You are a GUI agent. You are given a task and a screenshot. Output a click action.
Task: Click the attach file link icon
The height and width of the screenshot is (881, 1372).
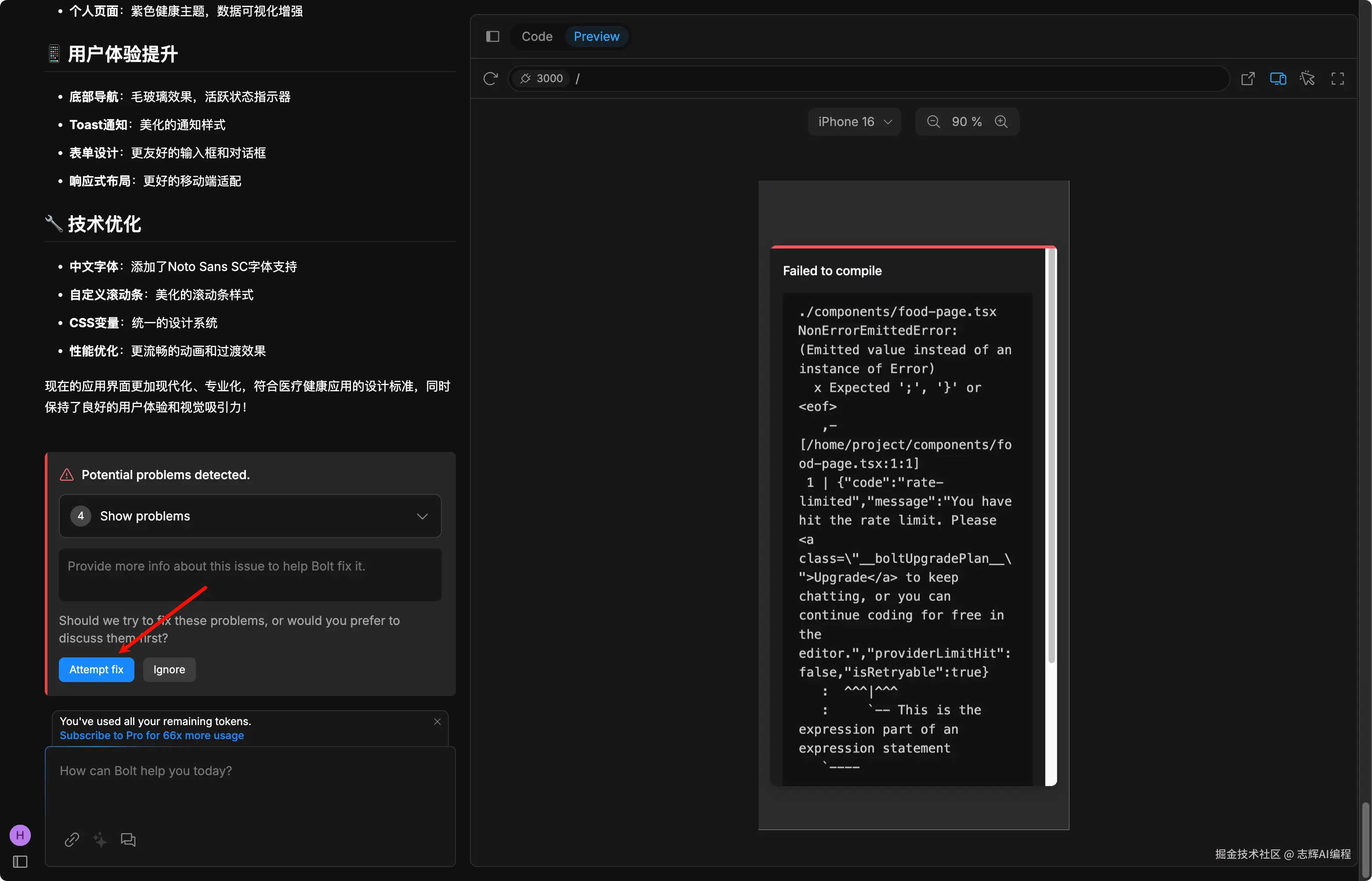pos(72,839)
